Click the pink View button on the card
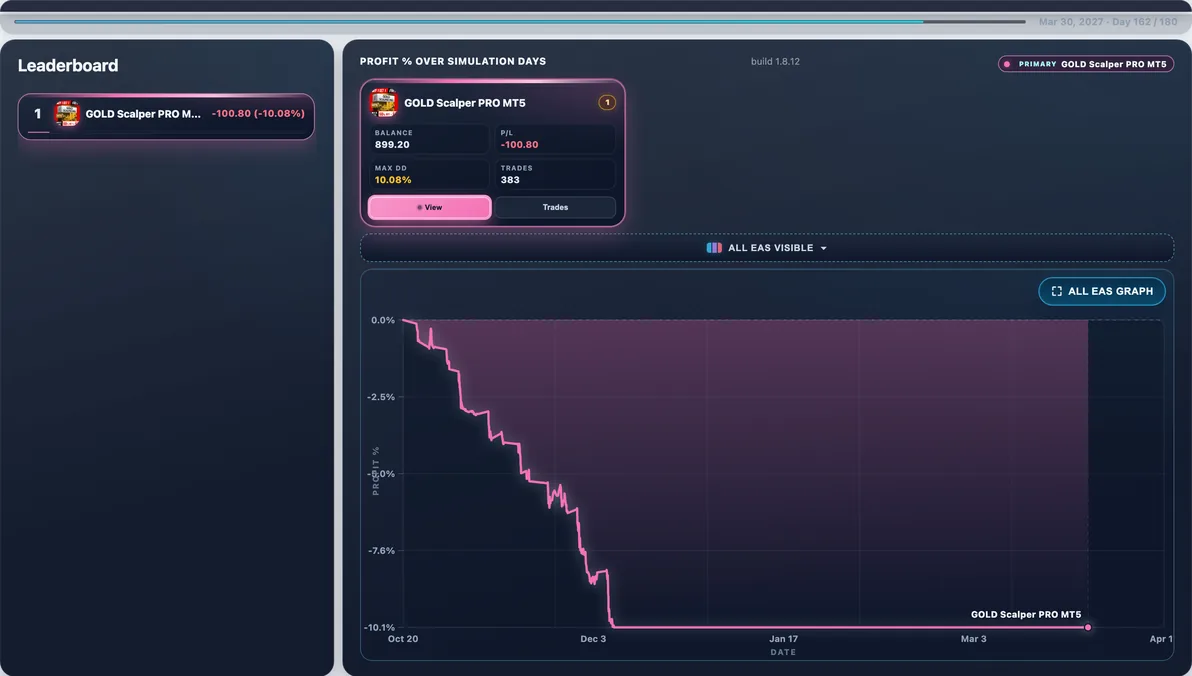1192x676 pixels. coord(430,208)
